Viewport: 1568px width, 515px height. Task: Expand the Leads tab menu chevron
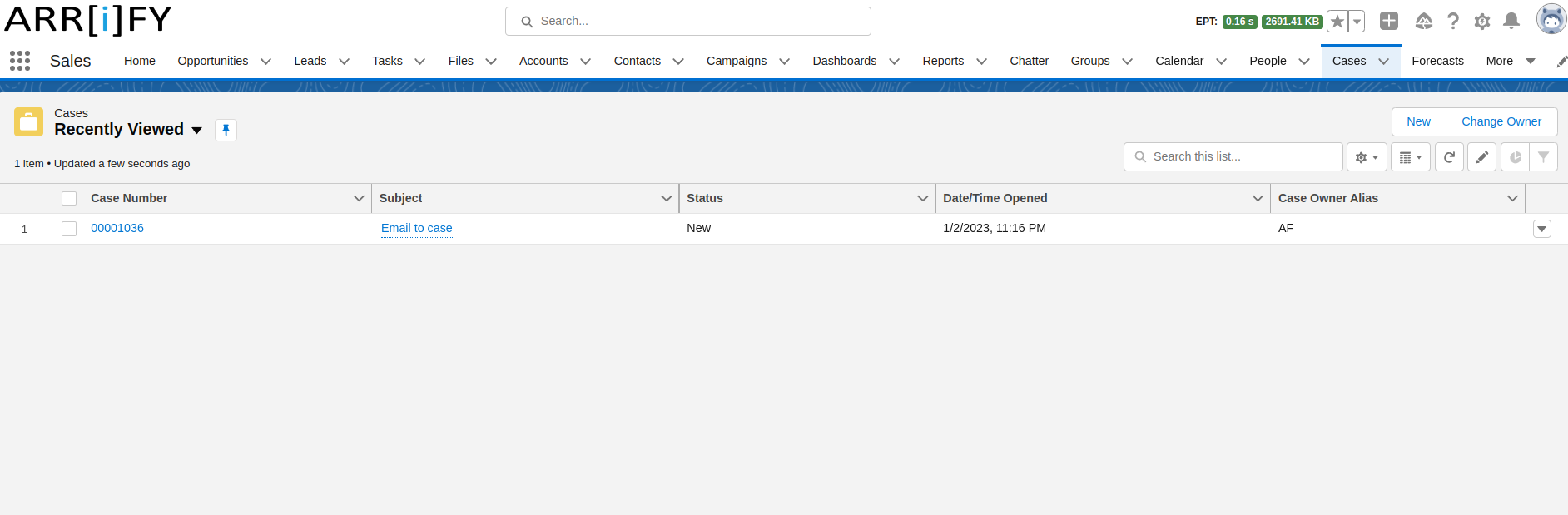pyautogui.click(x=345, y=62)
